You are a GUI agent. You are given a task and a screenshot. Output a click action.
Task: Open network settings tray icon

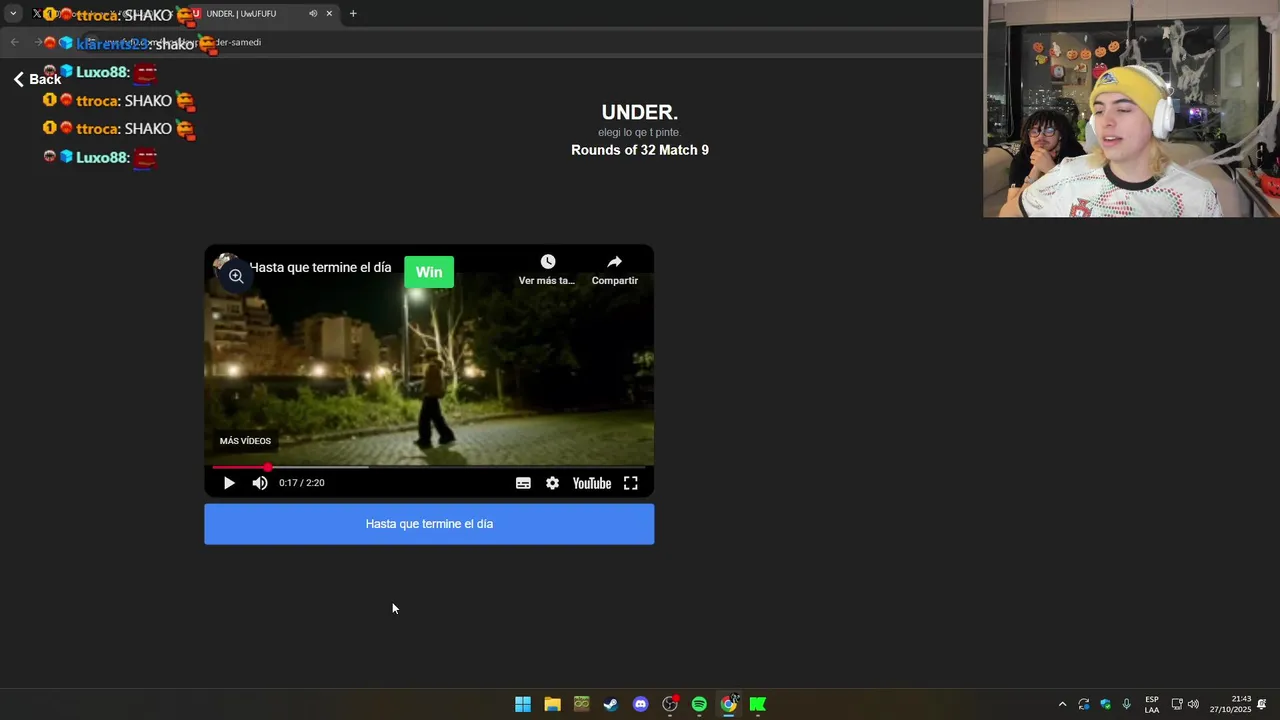coord(1177,704)
